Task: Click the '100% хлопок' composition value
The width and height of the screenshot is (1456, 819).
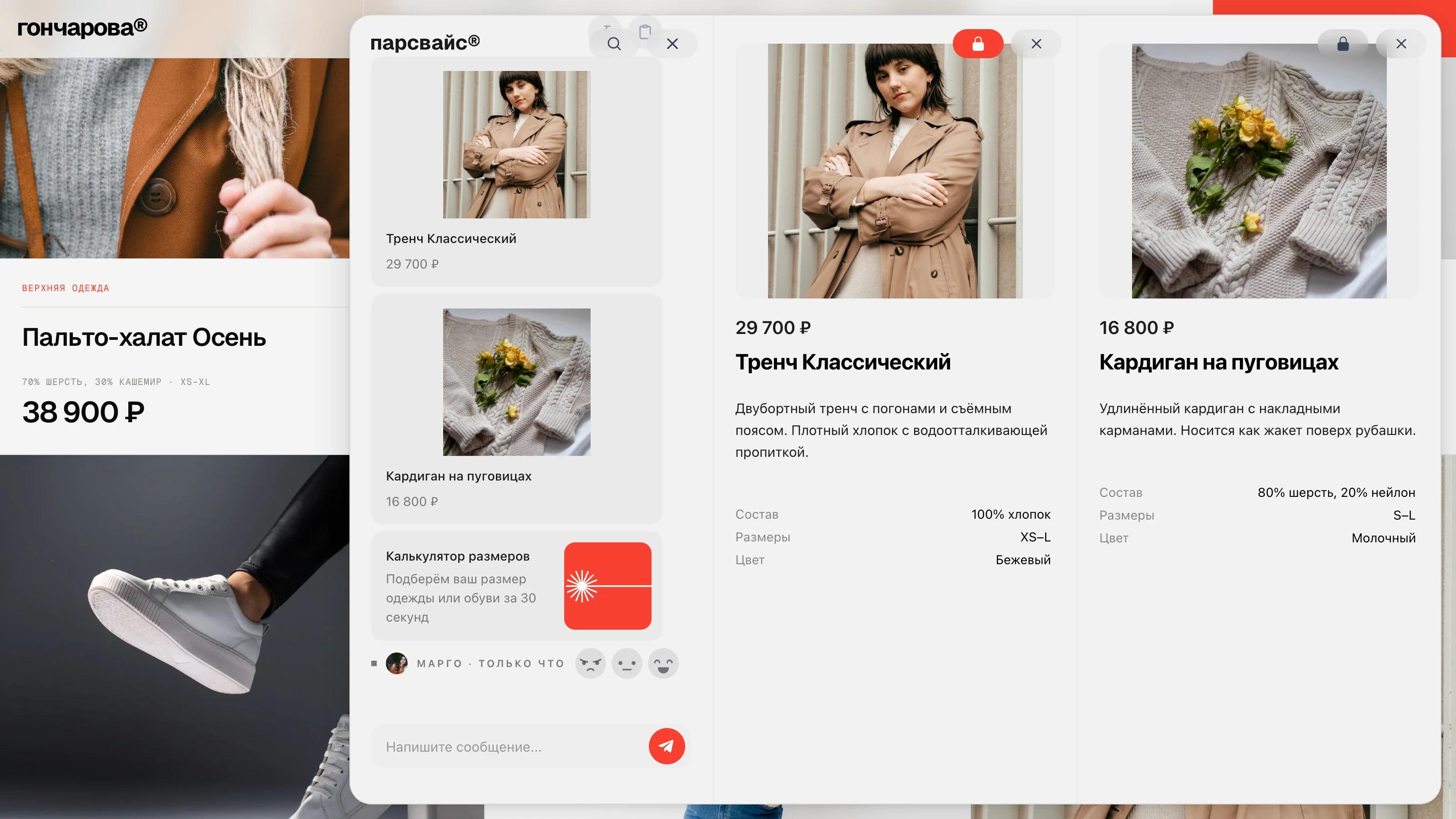Action: pyautogui.click(x=1011, y=514)
